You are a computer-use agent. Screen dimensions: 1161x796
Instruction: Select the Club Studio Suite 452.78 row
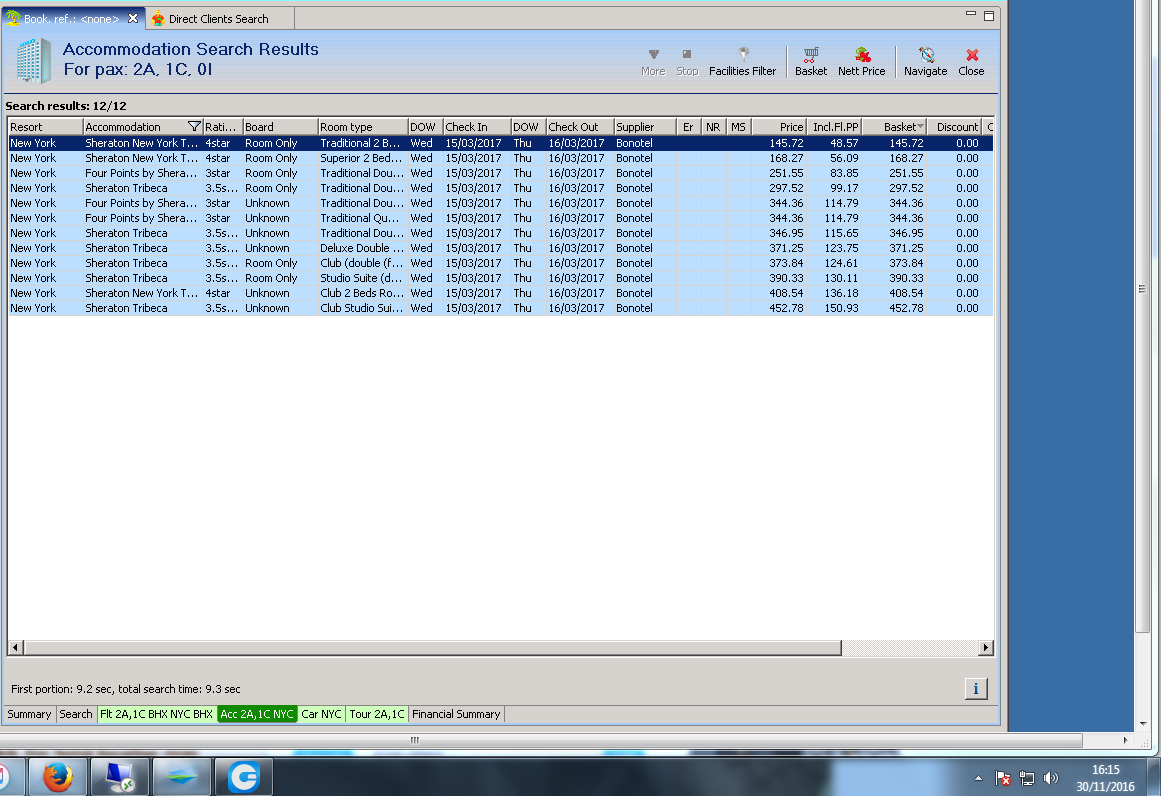coord(500,308)
